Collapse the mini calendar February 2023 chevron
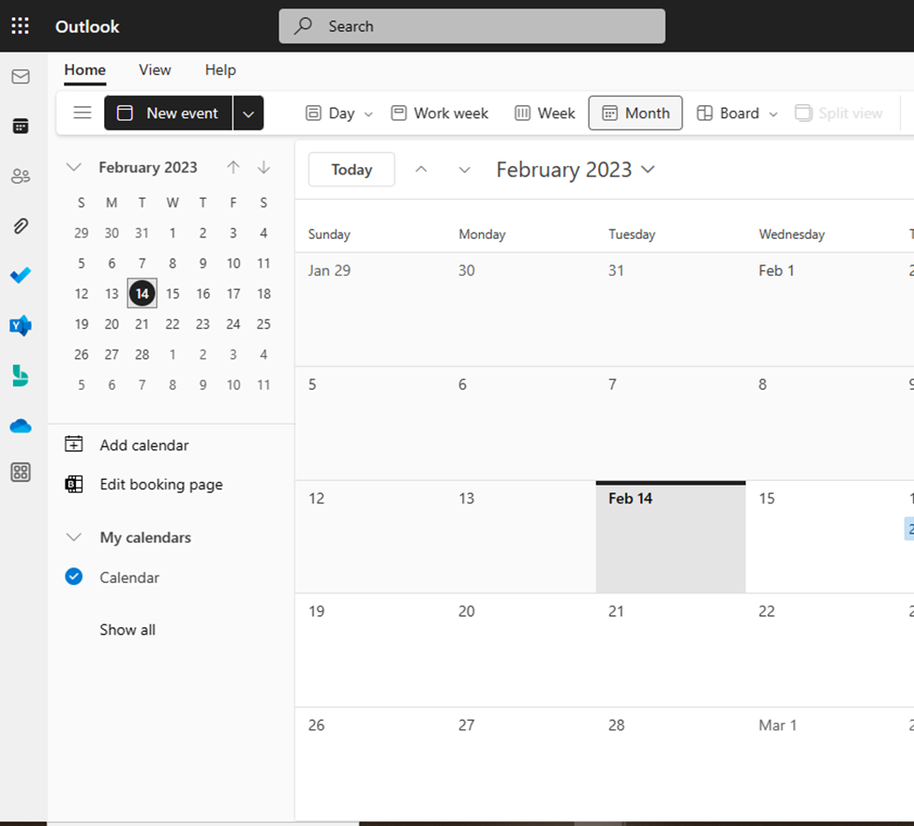 coord(73,167)
